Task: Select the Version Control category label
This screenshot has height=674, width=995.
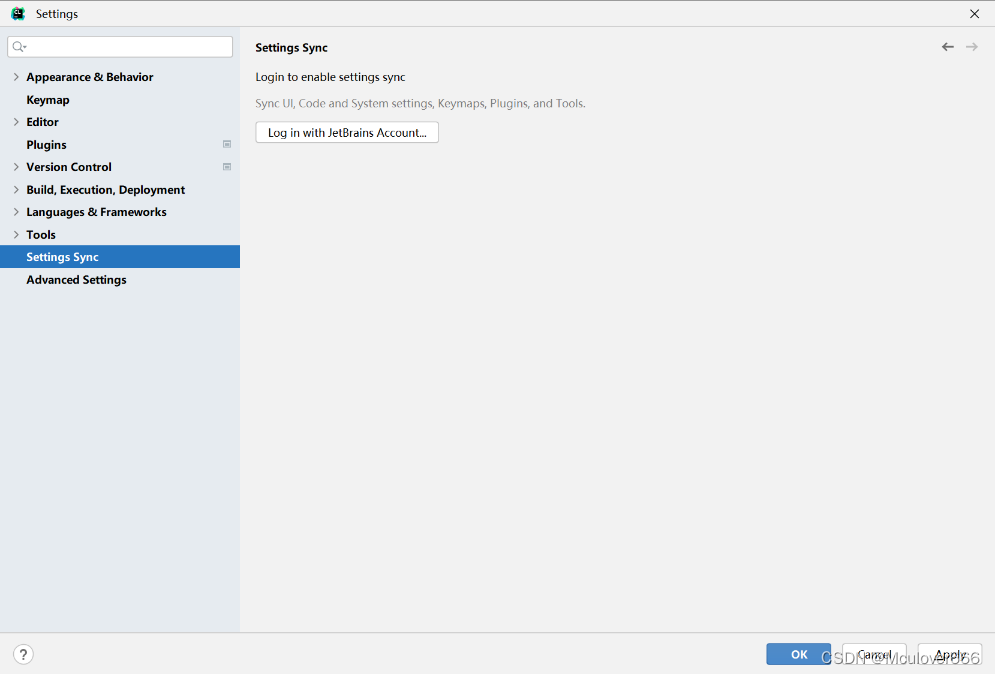Action: pyautogui.click(x=69, y=167)
